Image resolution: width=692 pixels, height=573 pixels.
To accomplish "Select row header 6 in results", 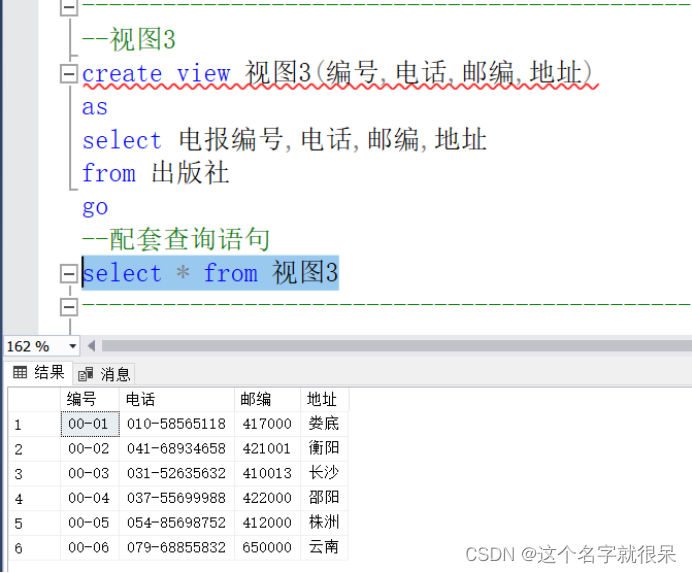I will coord(34,548).
